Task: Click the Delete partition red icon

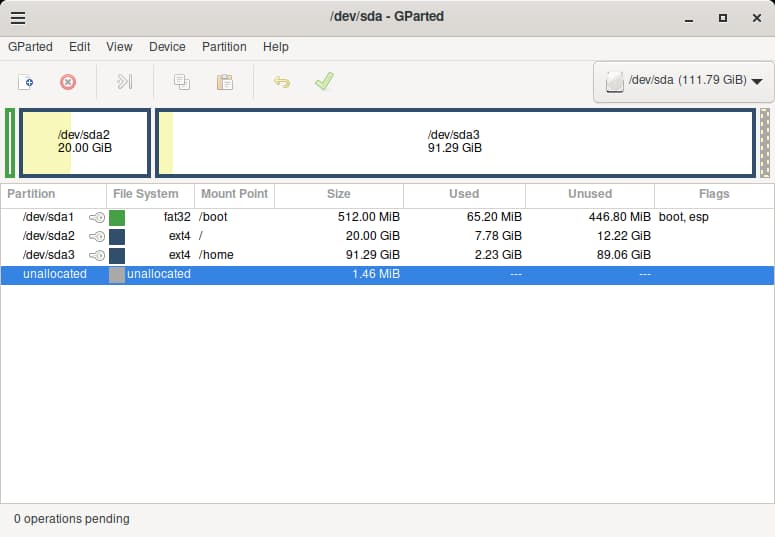Action: click(x=68, y=82)
